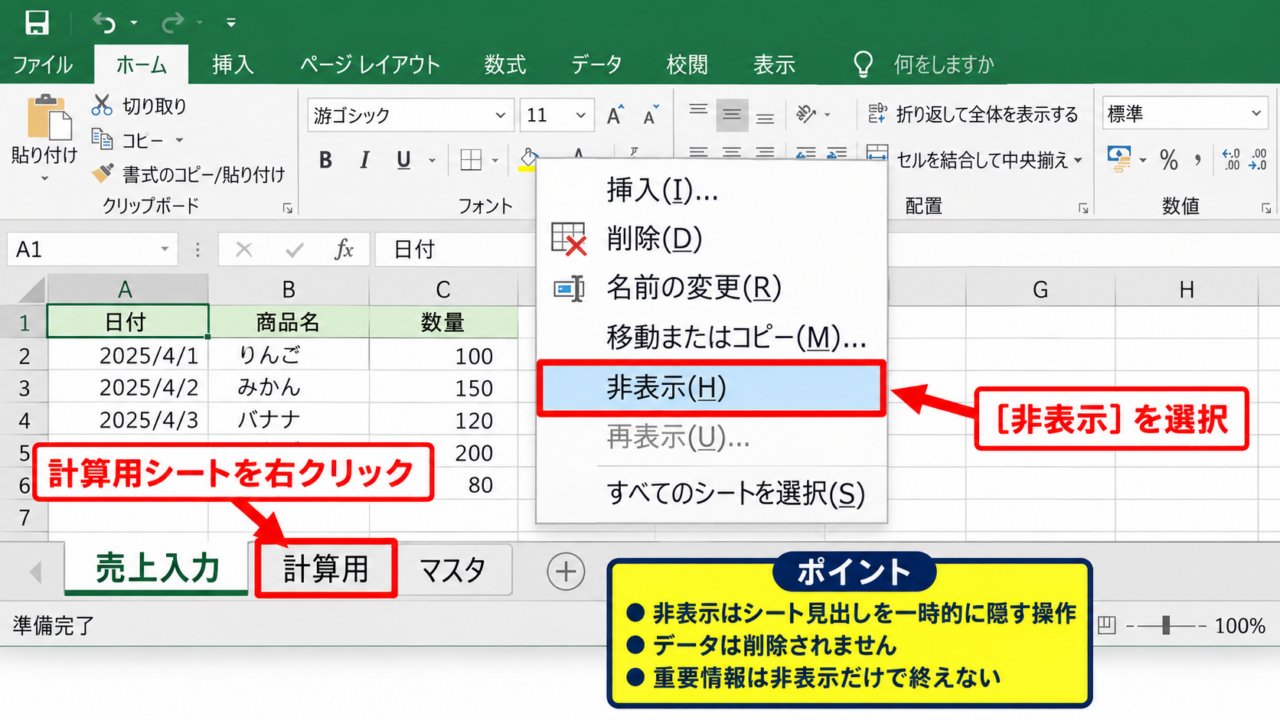Choose すべてのシートを選択(S) menu item
The height and width of the screenshot is (720, 1280).
point(711,493)
